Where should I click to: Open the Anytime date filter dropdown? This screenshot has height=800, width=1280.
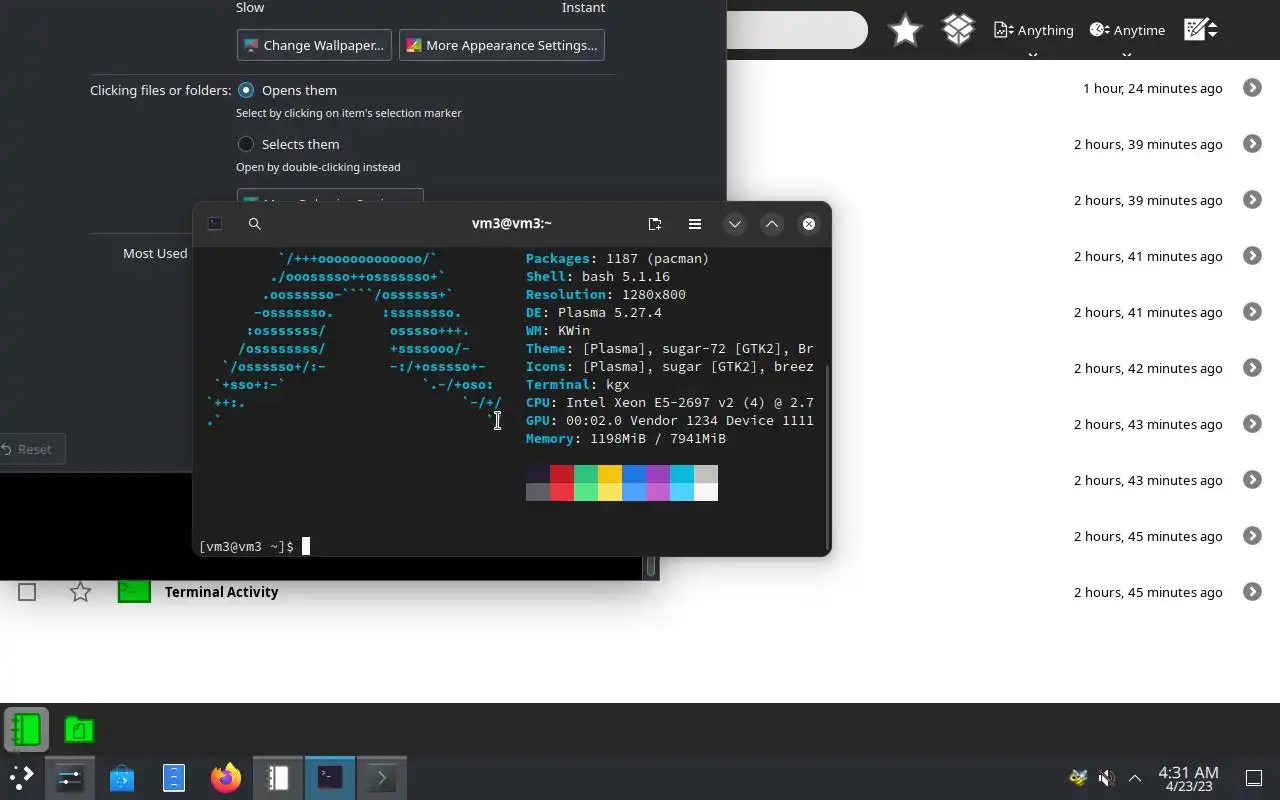coord(1127,30)
